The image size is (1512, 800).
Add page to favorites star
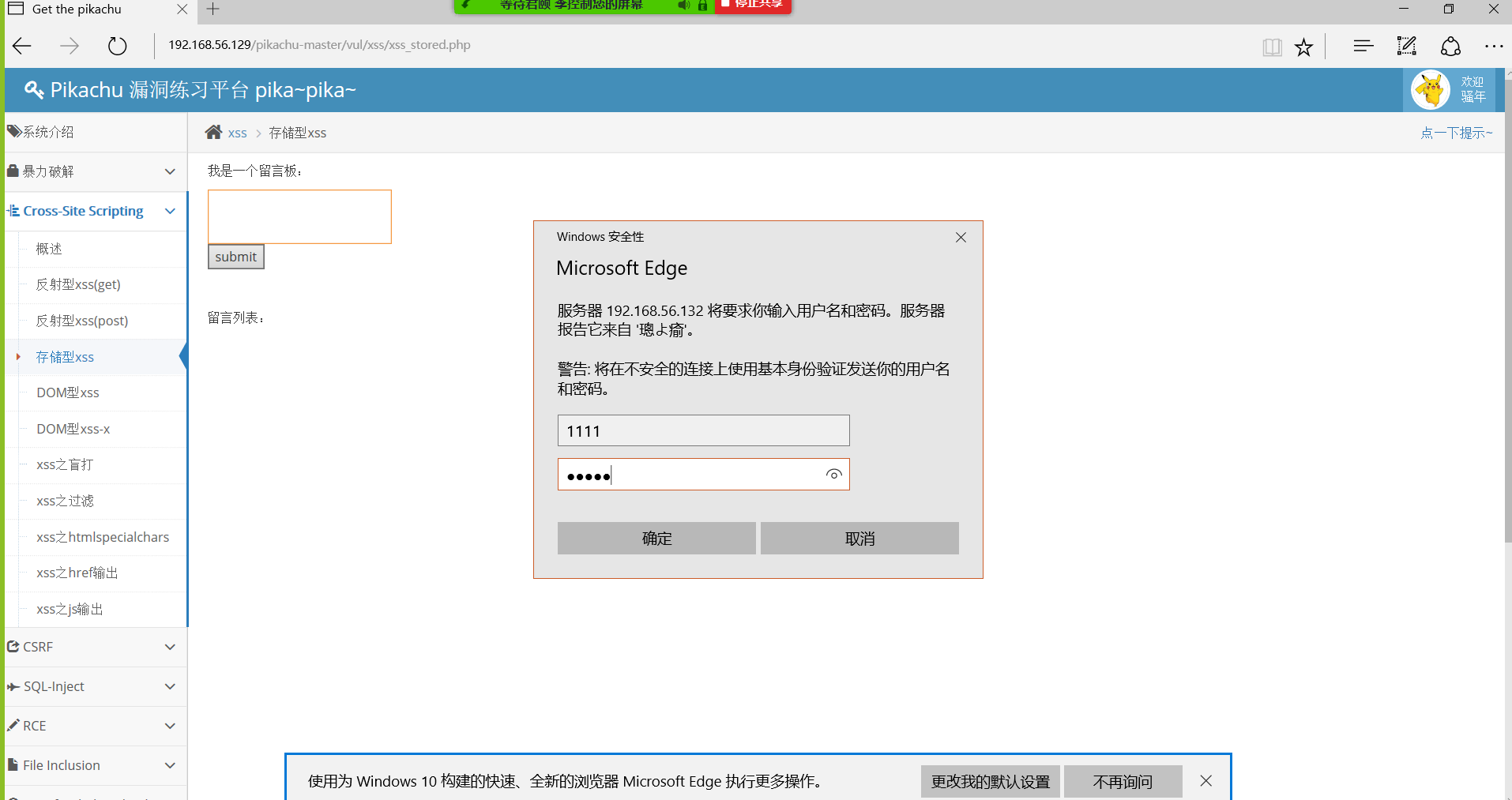(x=1303, y=47)
